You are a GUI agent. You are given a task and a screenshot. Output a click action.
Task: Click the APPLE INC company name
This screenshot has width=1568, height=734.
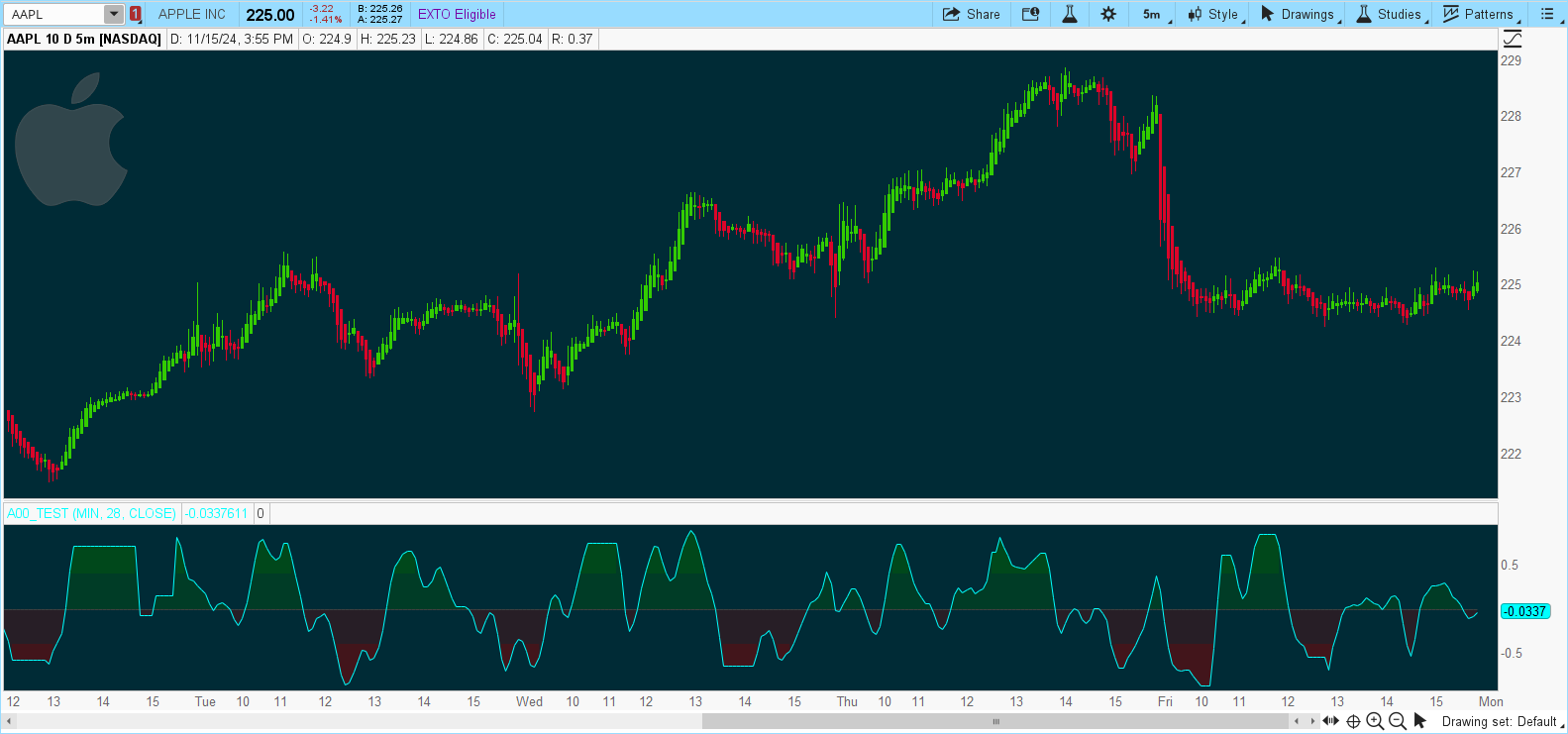coord(192,14)
